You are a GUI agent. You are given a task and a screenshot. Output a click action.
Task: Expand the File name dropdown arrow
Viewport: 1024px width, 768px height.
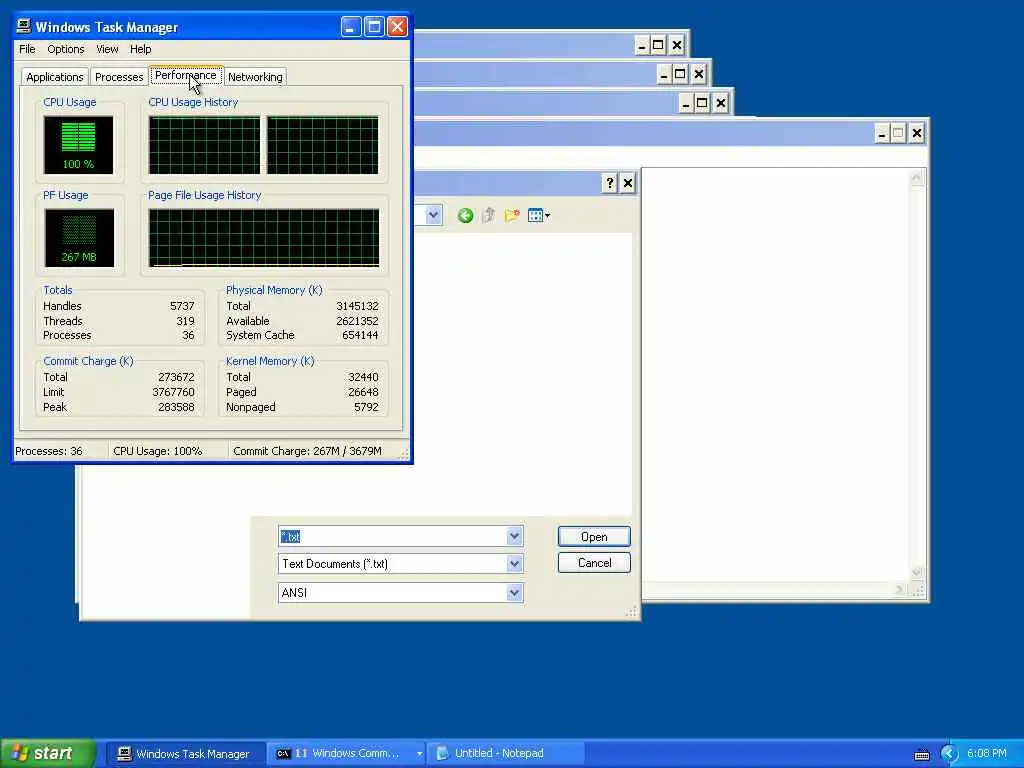click(515, 536)
